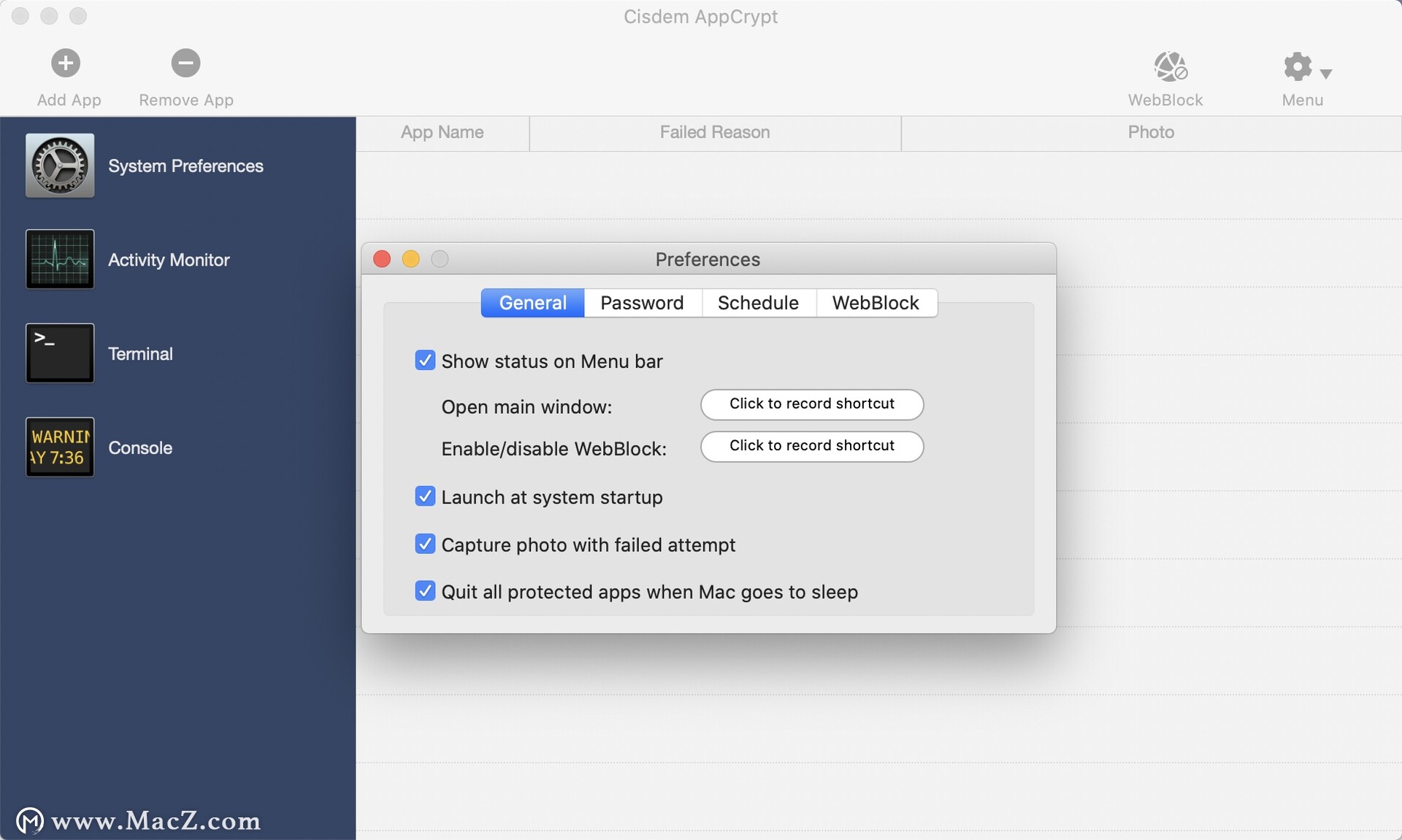Click the Terminal app icon
The image size is (1402, 840).
59,352
